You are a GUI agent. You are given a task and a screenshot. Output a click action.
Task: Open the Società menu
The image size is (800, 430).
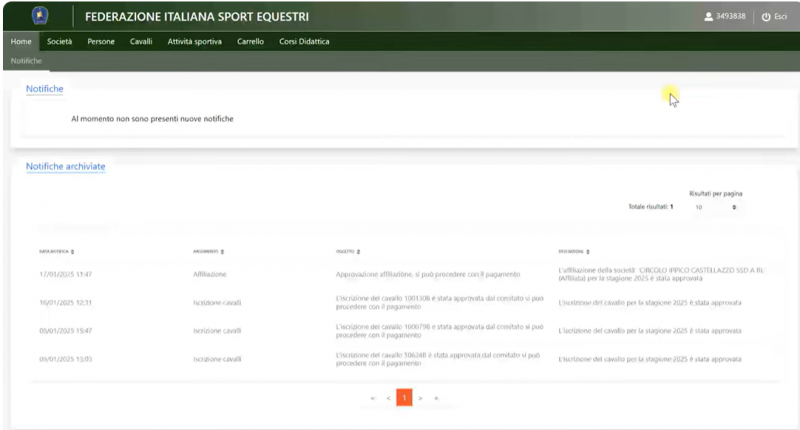coord(60,42)
